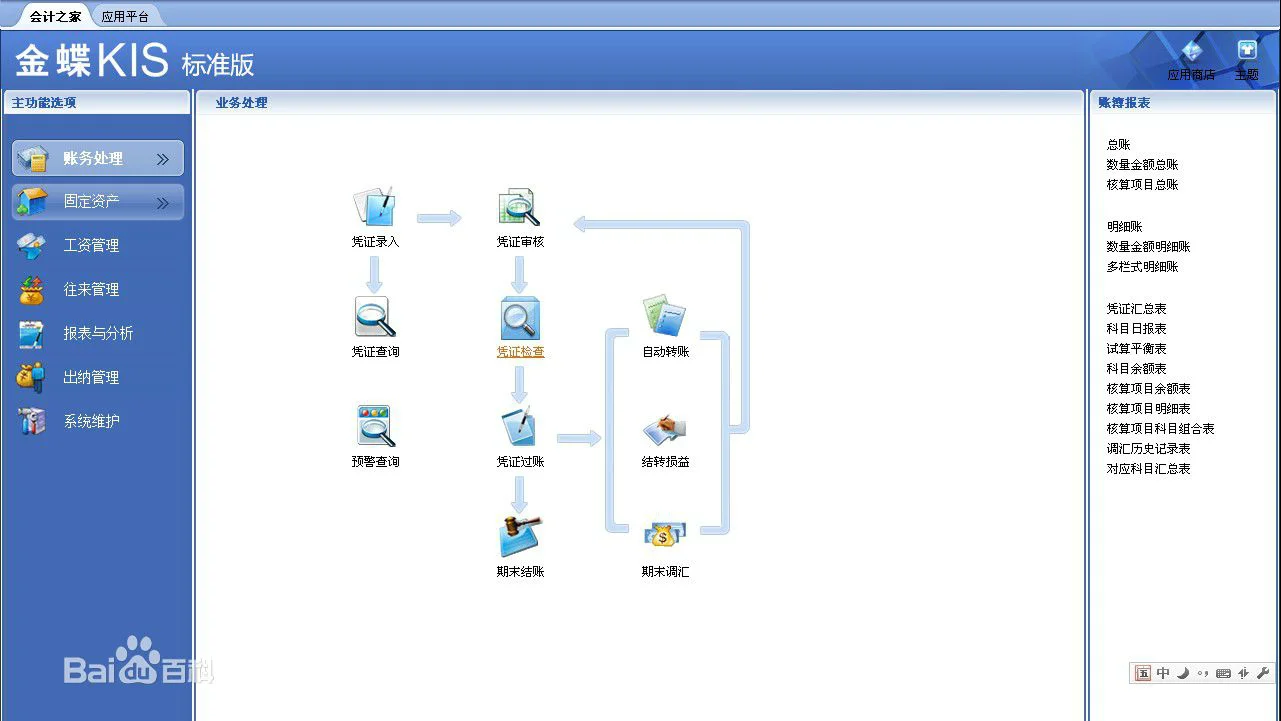Open the 总账 report link
The image size is (1281, 721).
(1118, 145)
